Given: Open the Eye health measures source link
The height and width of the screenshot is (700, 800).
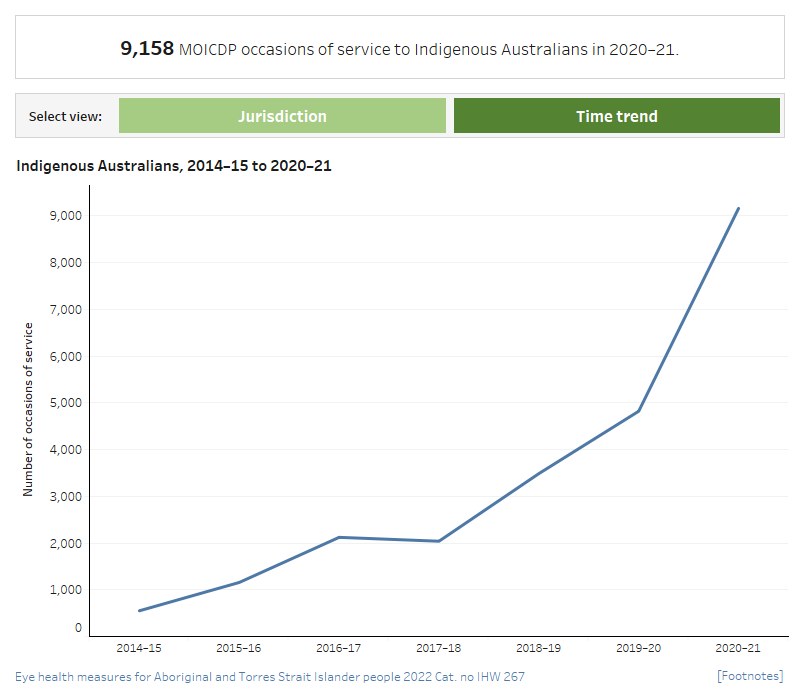Looking at the screenshot, I should (x=270, y=677).
